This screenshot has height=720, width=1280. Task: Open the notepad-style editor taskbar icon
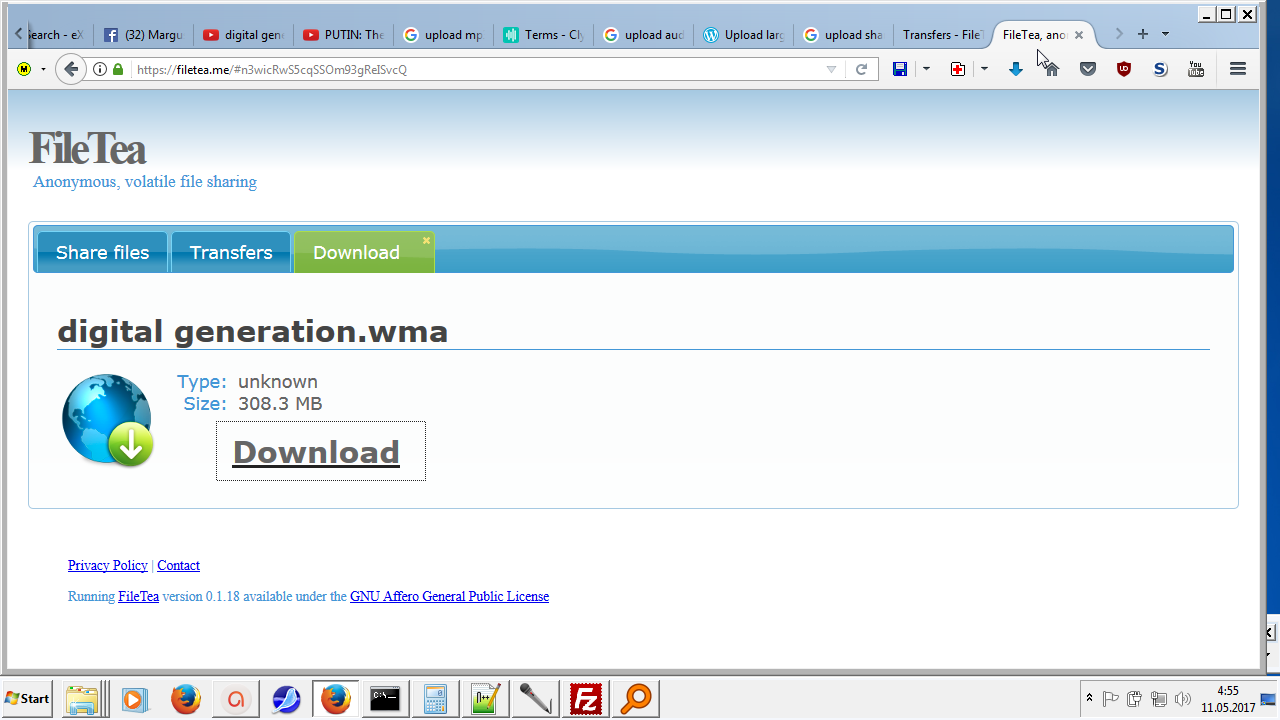[x=486, y=699]
